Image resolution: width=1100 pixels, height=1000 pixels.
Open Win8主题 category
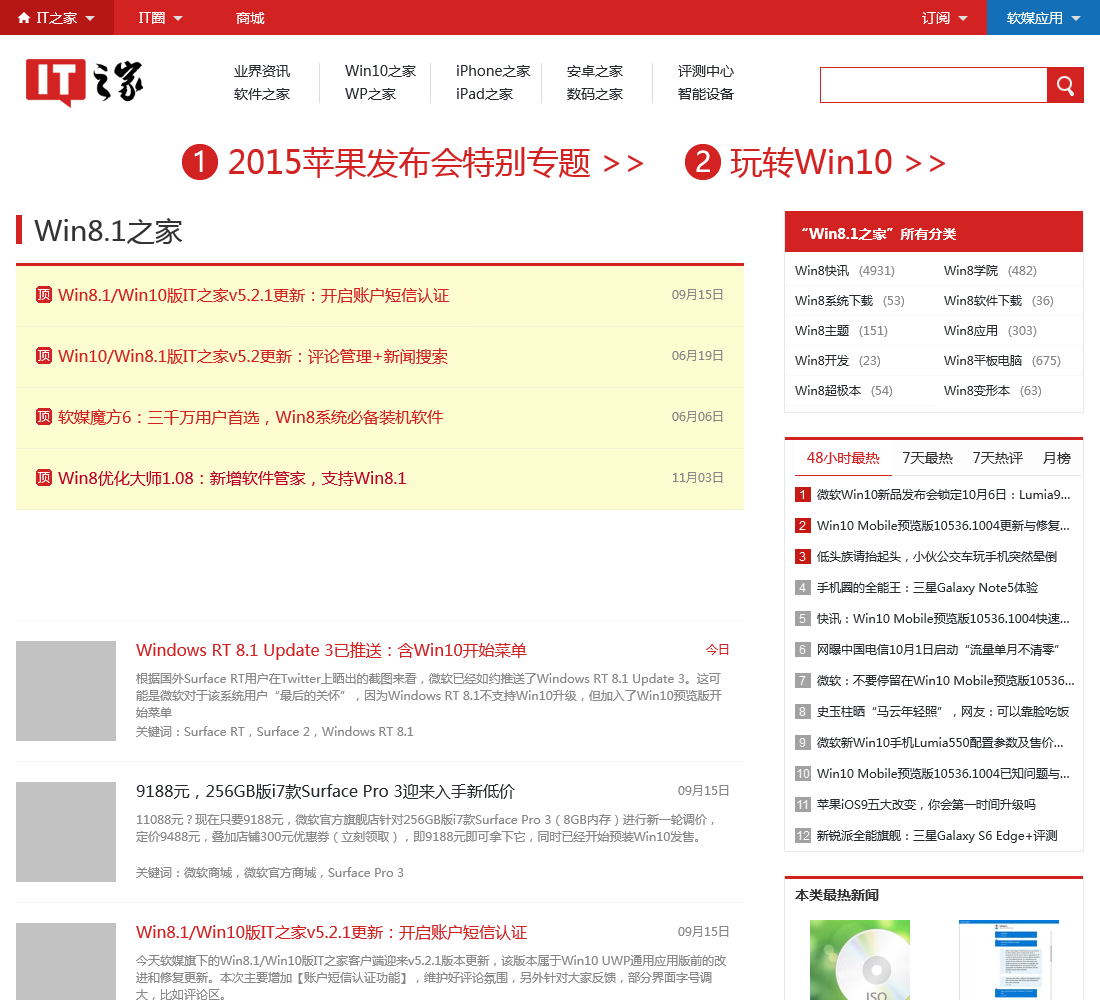(821, 331)
